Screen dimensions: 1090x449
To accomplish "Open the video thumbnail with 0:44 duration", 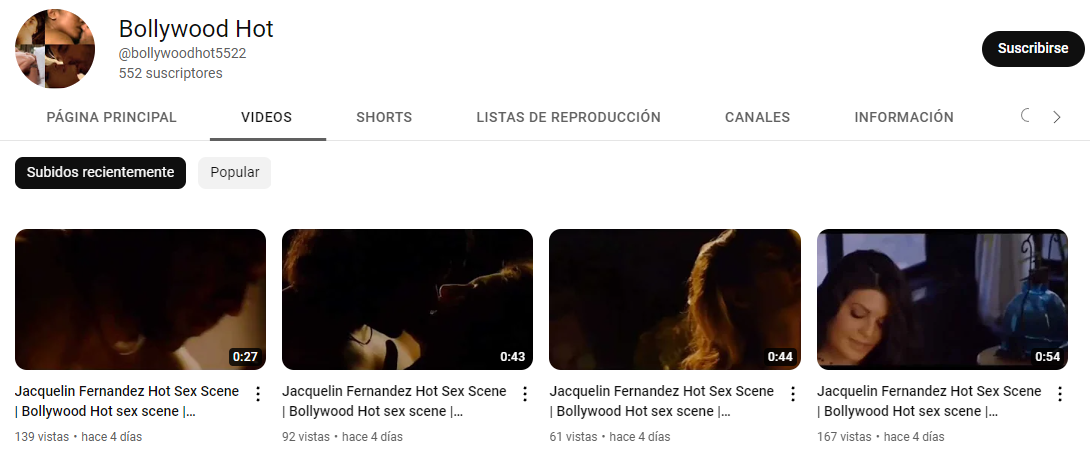I will pos(675,300).
